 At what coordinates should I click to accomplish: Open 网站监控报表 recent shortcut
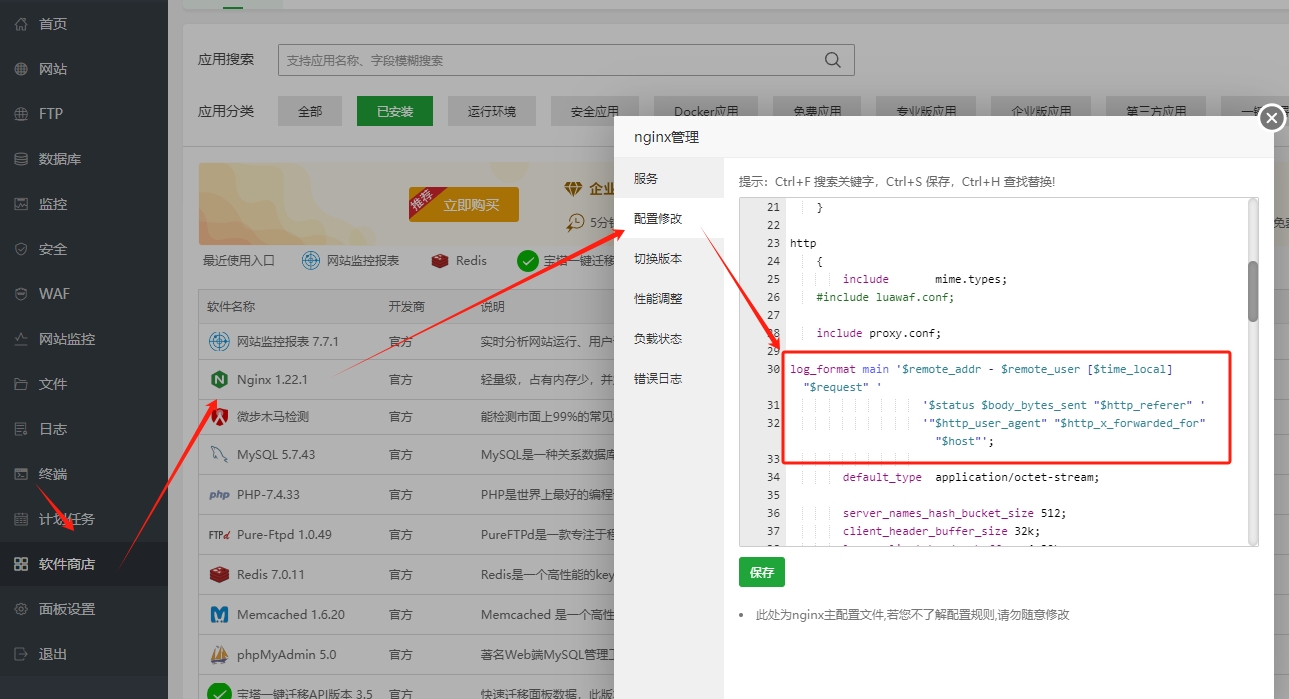click(x=351, y=260)
